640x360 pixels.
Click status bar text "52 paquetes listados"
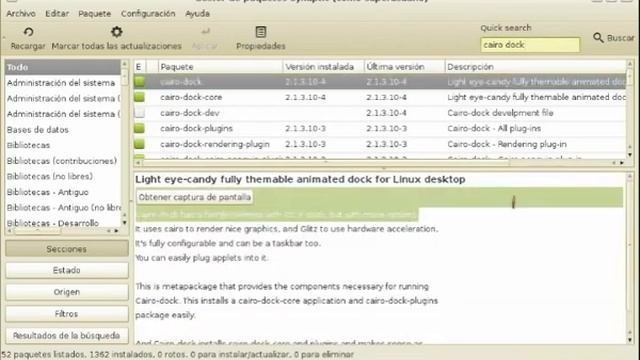(x=43, y=354)
